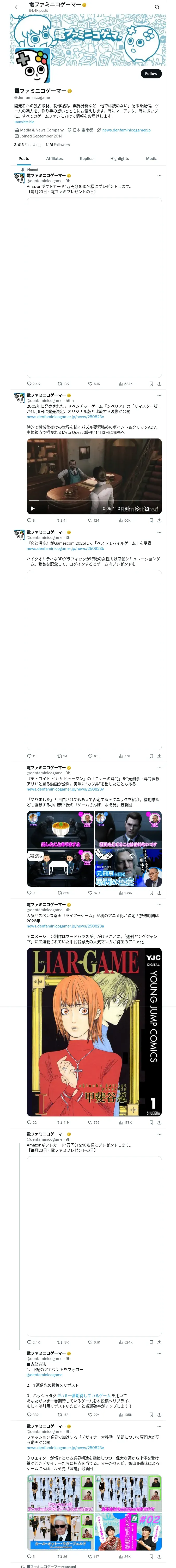The image size is (176, 1568).
Task: Seek on the Siberia video progress bar
Action: click(x=94, y=501)
